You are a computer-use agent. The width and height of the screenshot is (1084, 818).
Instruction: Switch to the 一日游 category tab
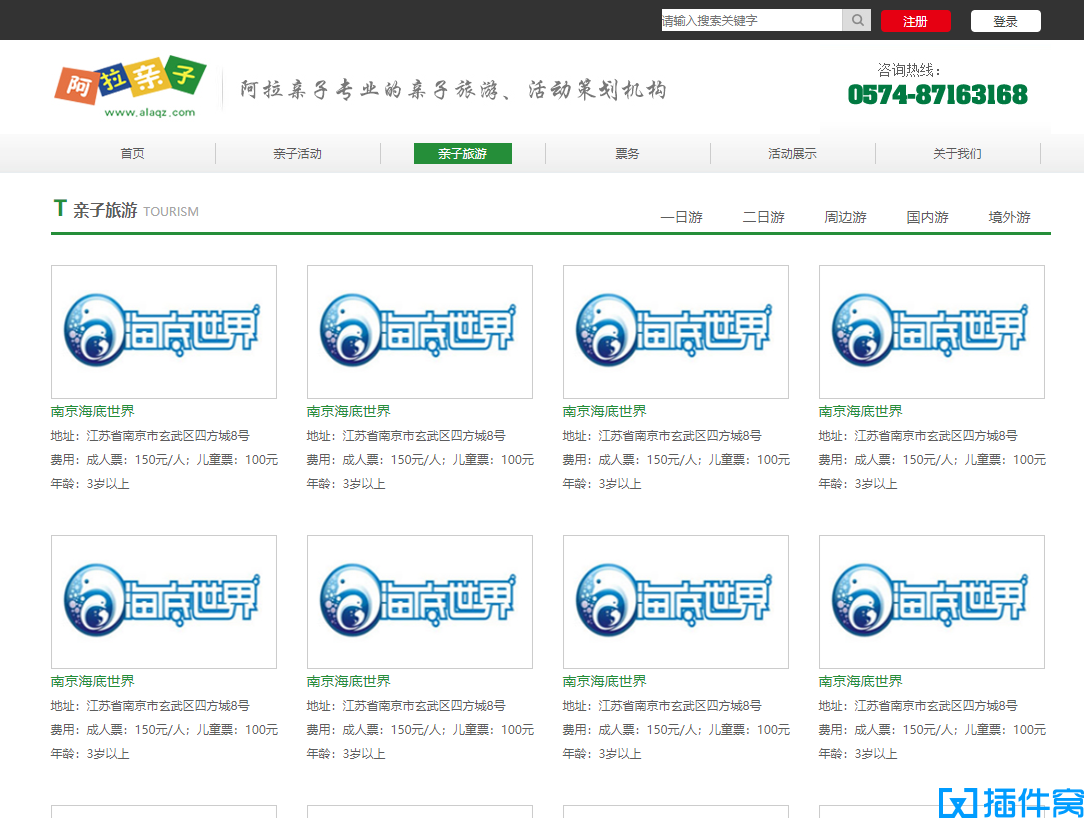(x=682, y=217)
